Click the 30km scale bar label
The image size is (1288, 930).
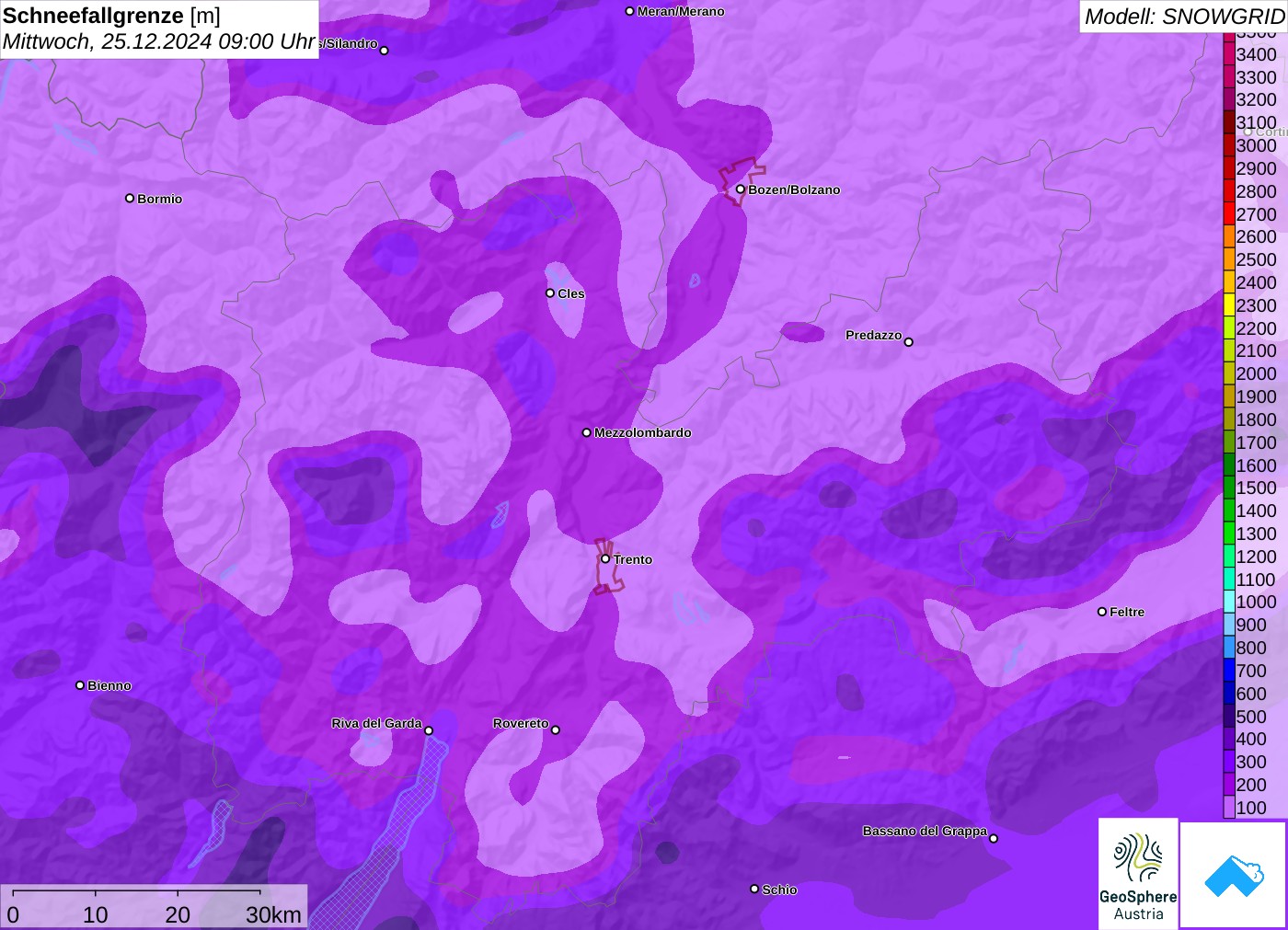273,914
